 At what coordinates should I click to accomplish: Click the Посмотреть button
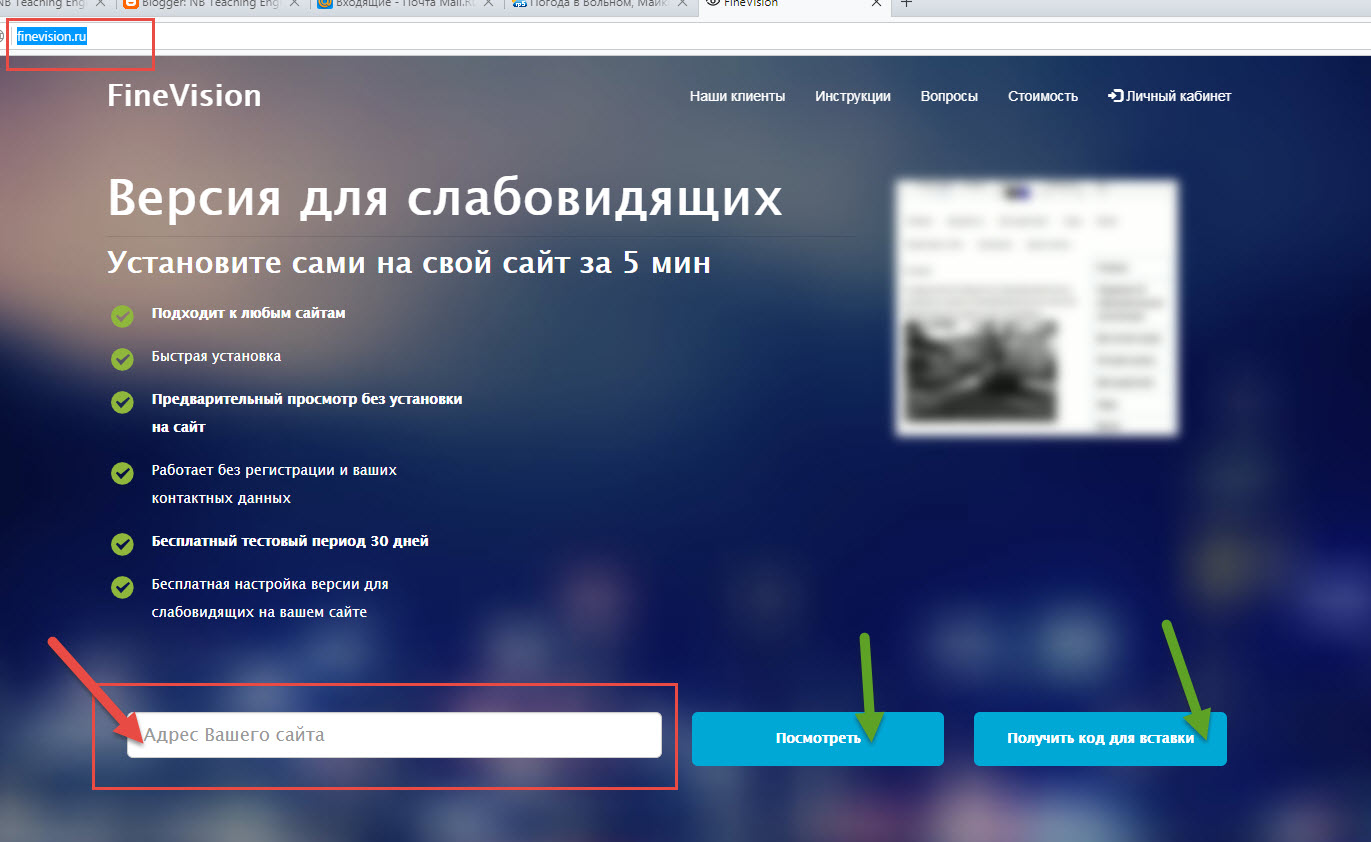point(818,739)
